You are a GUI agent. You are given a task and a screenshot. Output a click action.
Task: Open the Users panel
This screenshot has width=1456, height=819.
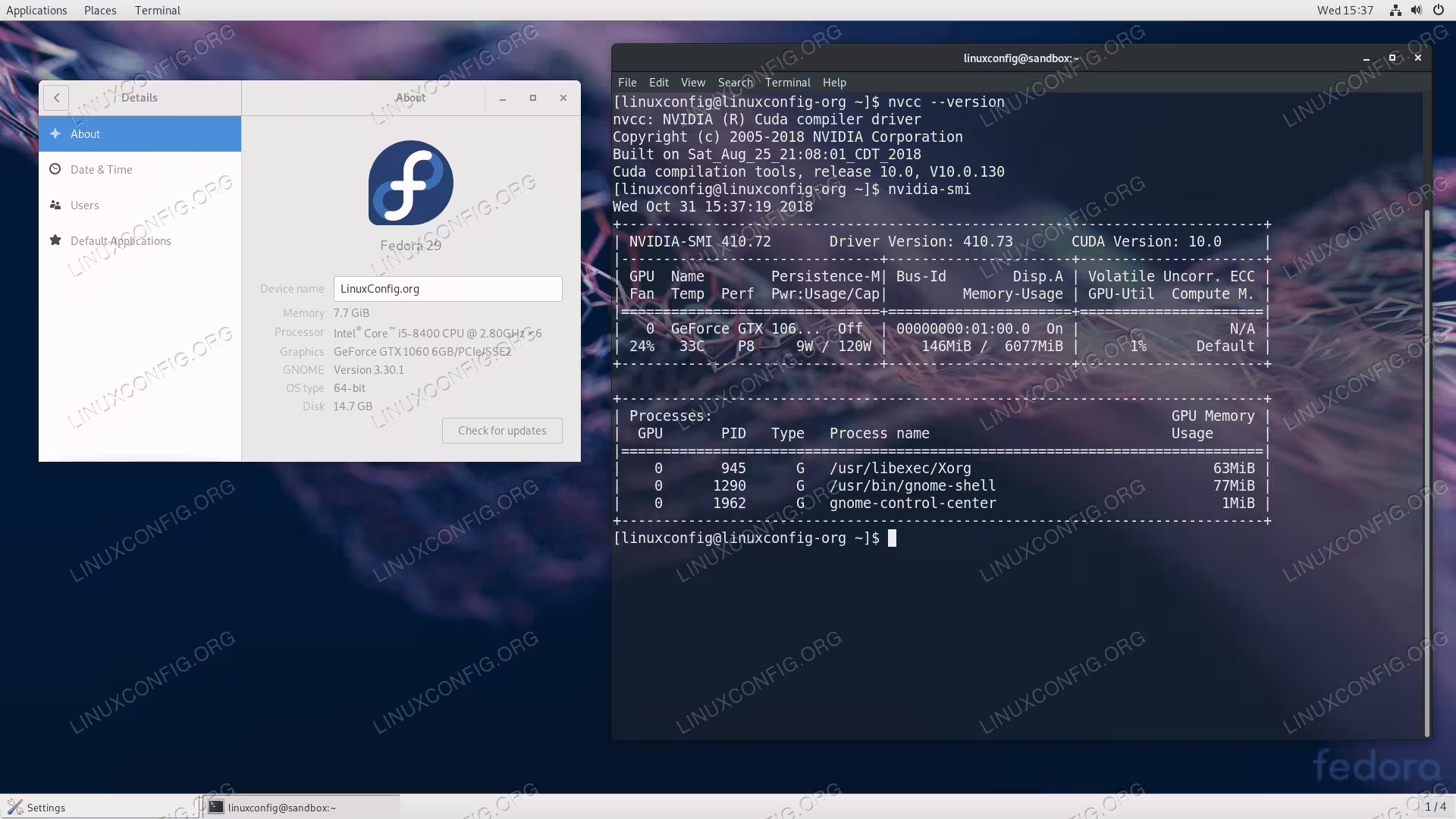(x=140, y=205)
